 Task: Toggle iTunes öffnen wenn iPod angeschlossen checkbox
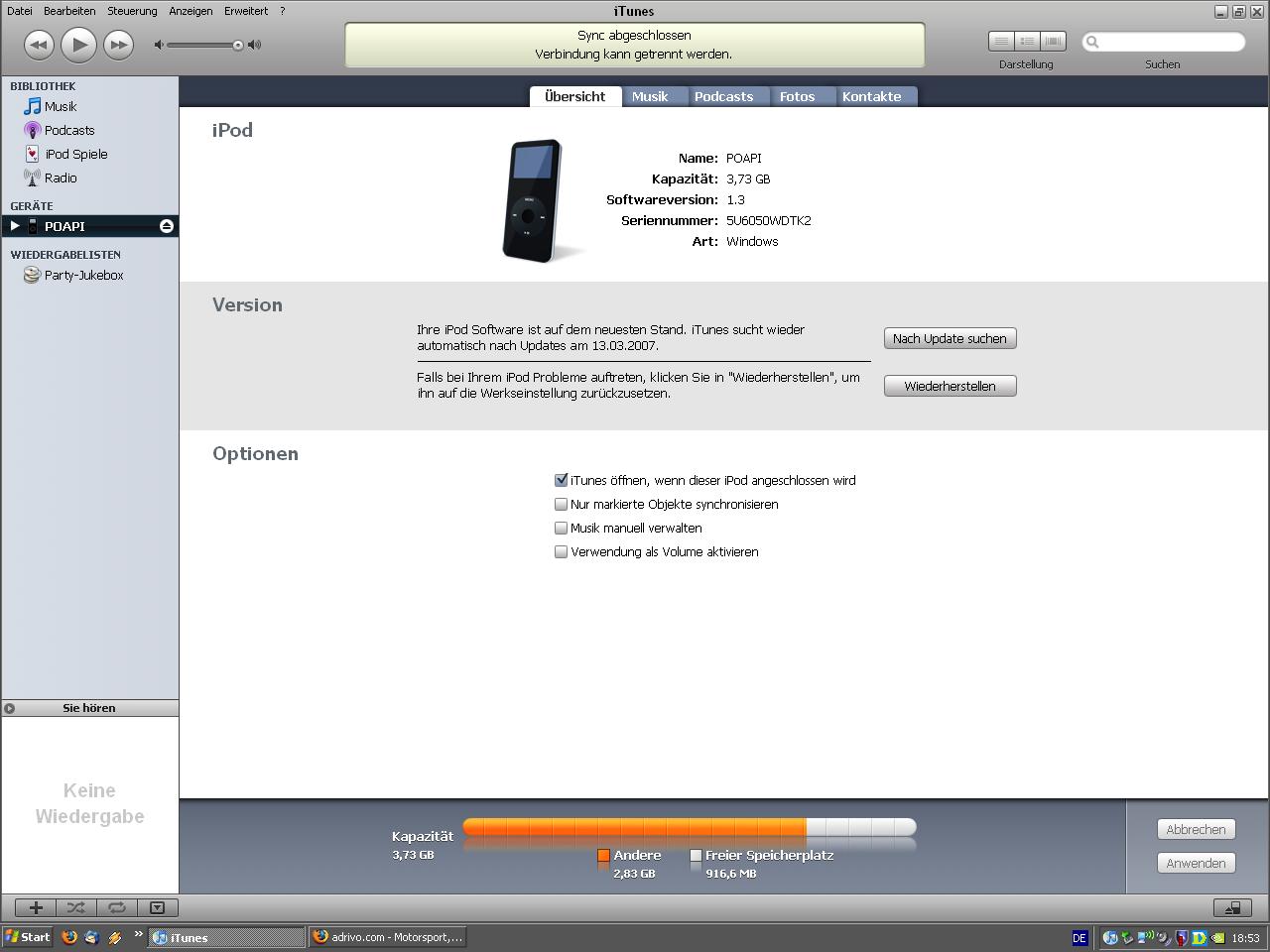561,480
